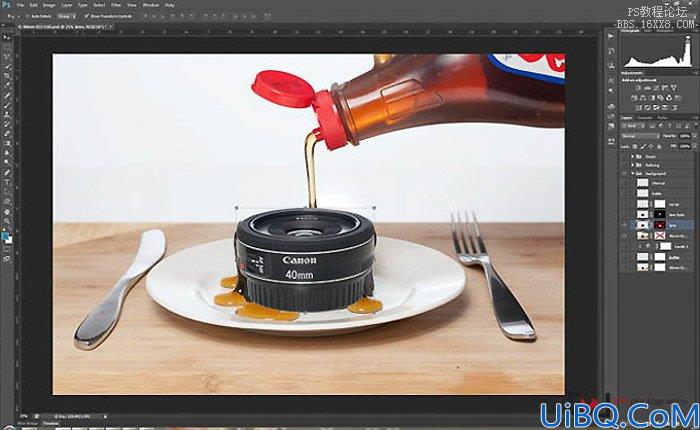Add a Black & White adjustment layer
This screenshot has width=700, height=430.
[652, 98]
